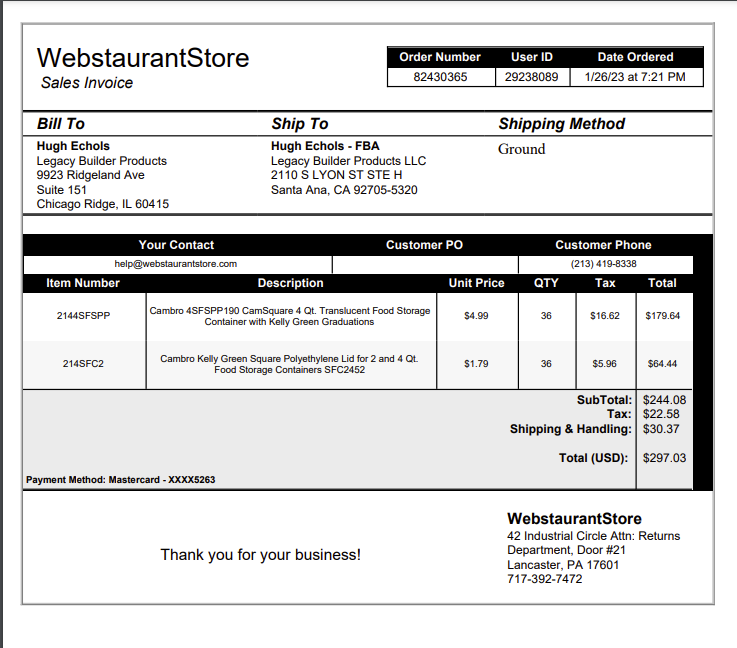Click the help@webstaurantstore.com contact email
The image size is (737, 648).
pyautogui.click(x=176, y=264)
